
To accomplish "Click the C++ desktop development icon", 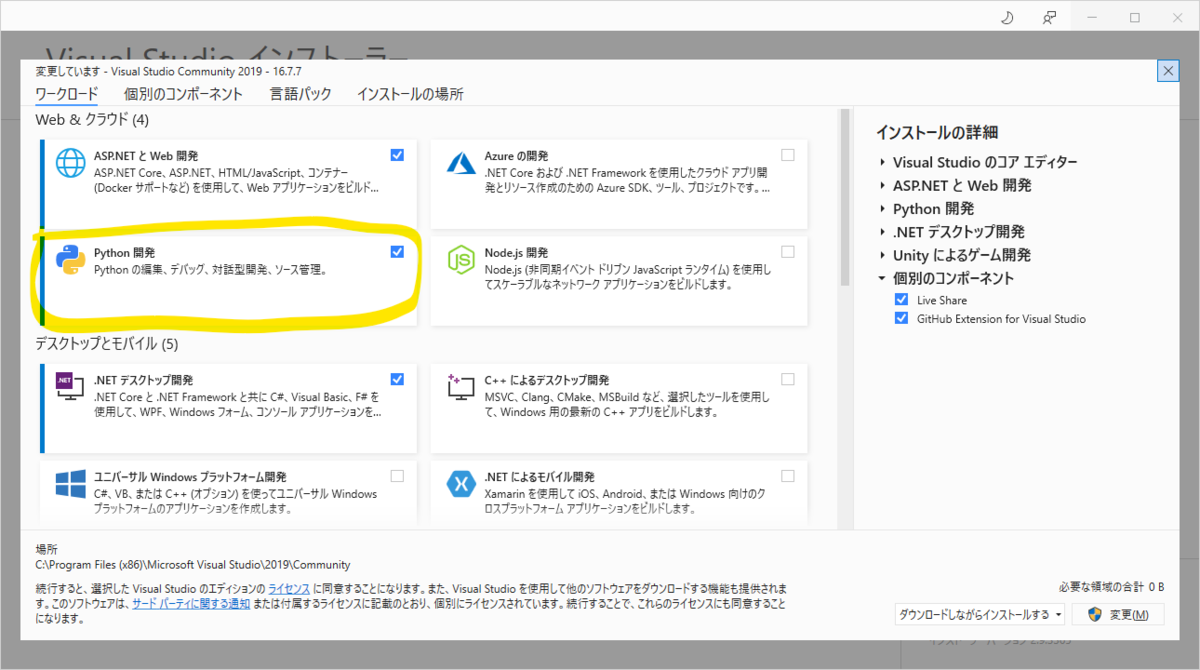I will [461, 387].
